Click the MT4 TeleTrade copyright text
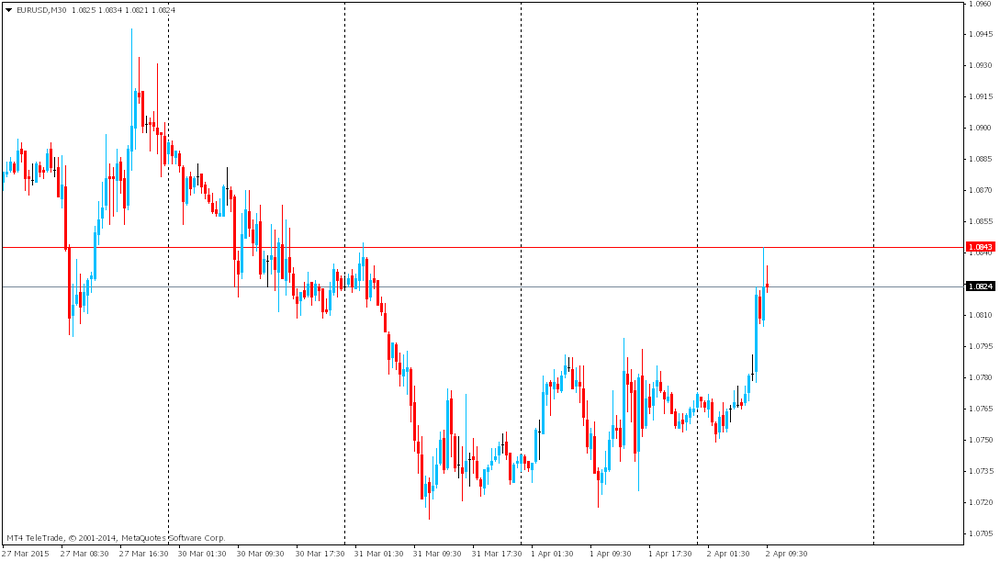The image size is (1000, 561). [116, 537]
